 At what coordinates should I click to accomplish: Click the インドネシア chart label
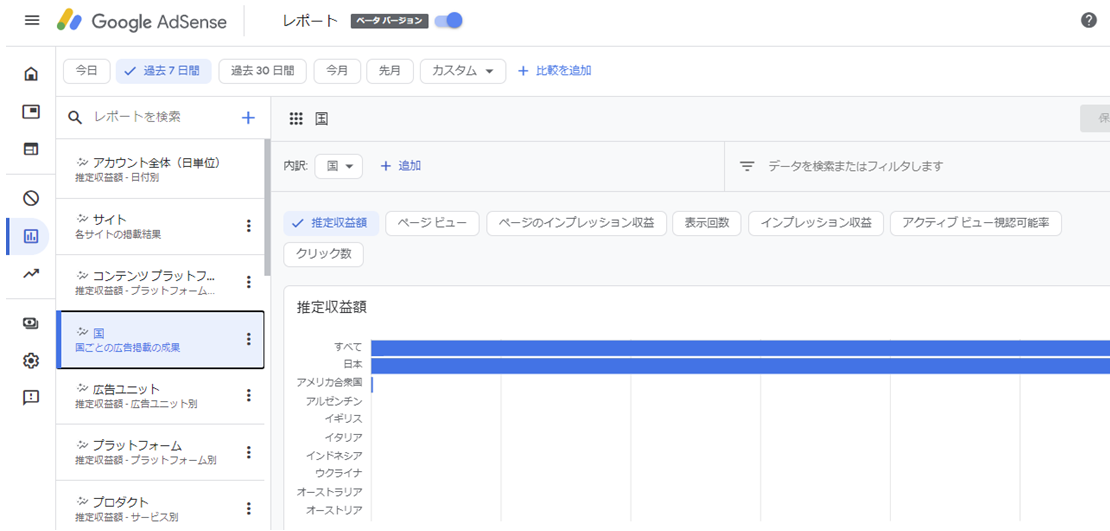pyautogui.click(x=334, y=455)
